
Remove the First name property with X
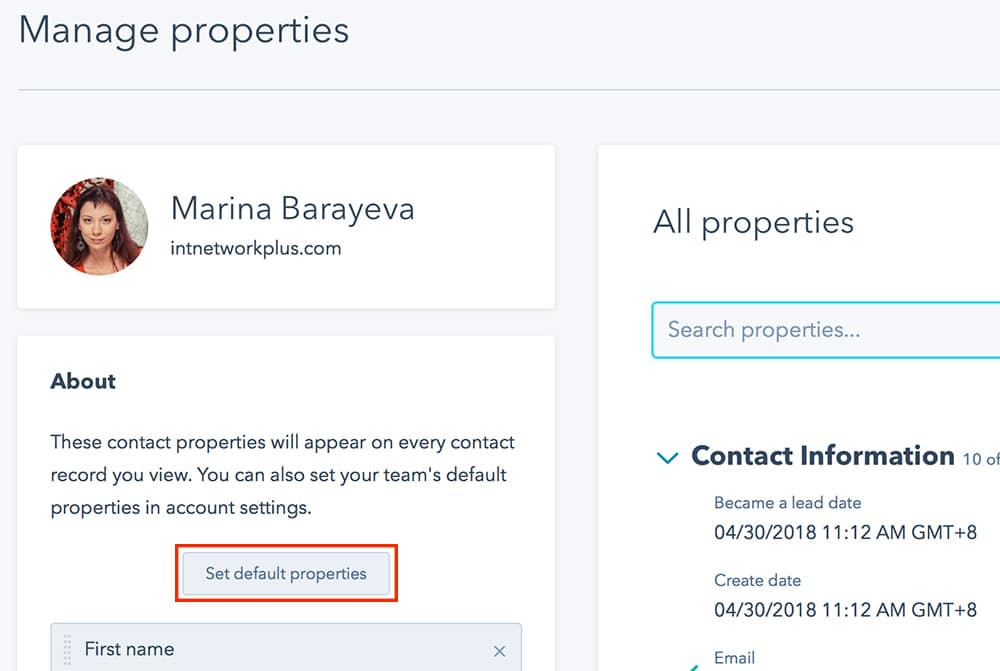point(499,651)
